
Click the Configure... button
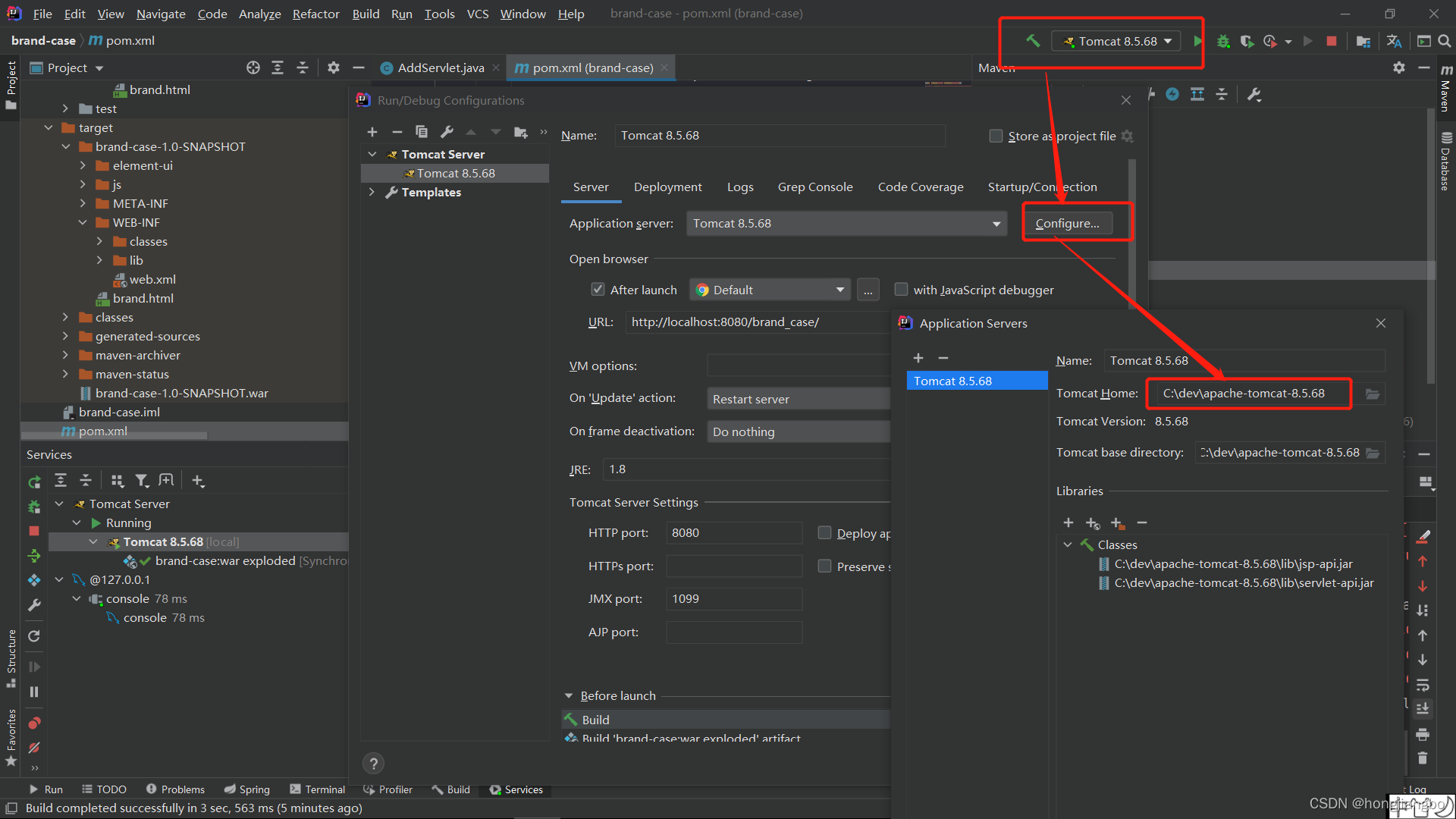pos(1067,224)
